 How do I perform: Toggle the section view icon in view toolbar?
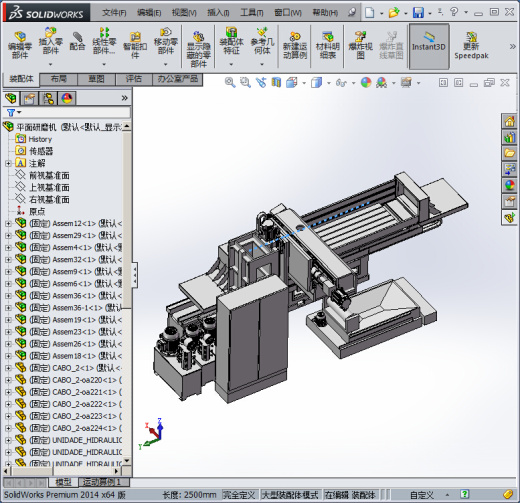pyautogui.click(x=276, y=82)
